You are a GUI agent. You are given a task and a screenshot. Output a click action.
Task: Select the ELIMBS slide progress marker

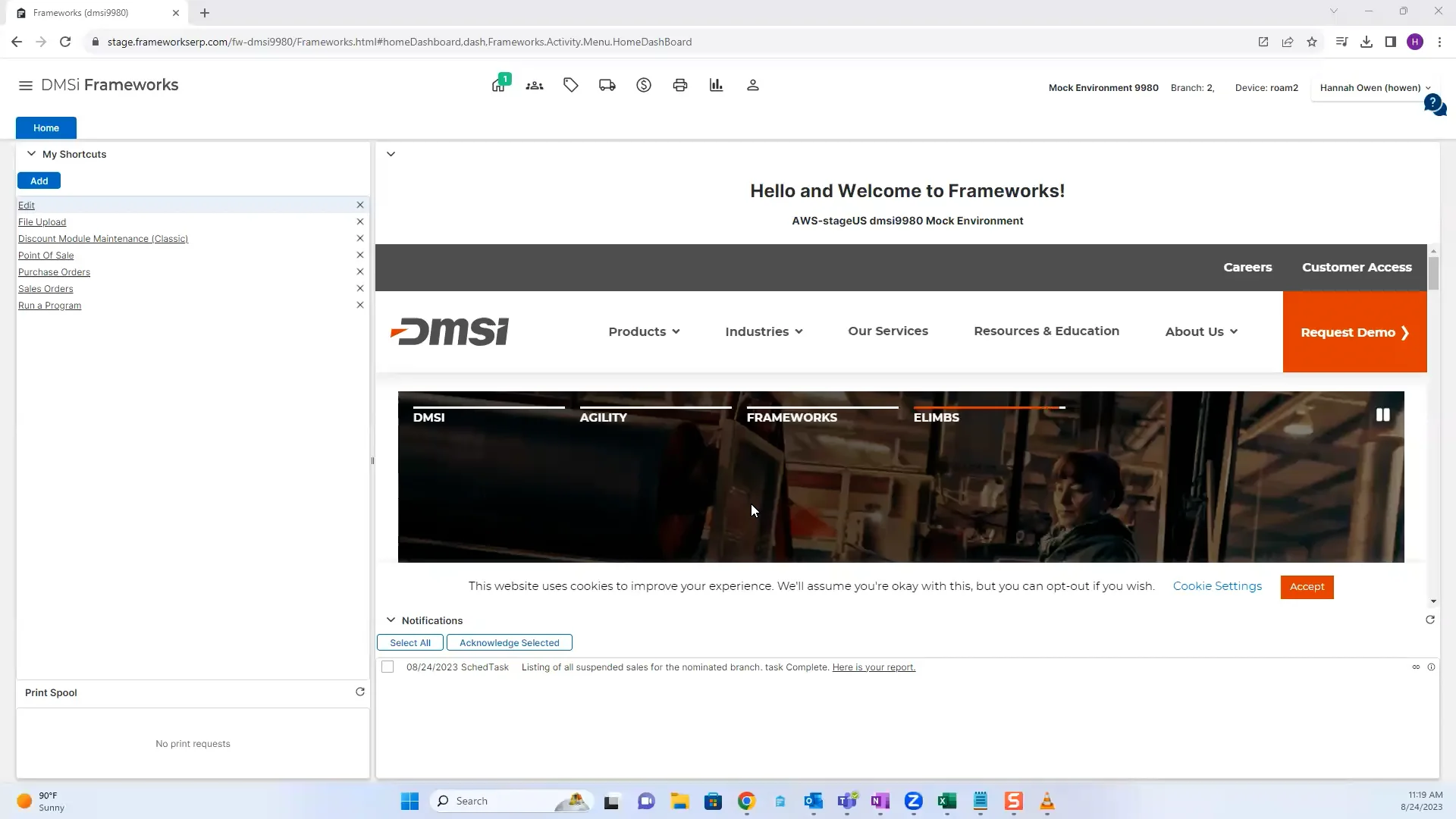937,417
